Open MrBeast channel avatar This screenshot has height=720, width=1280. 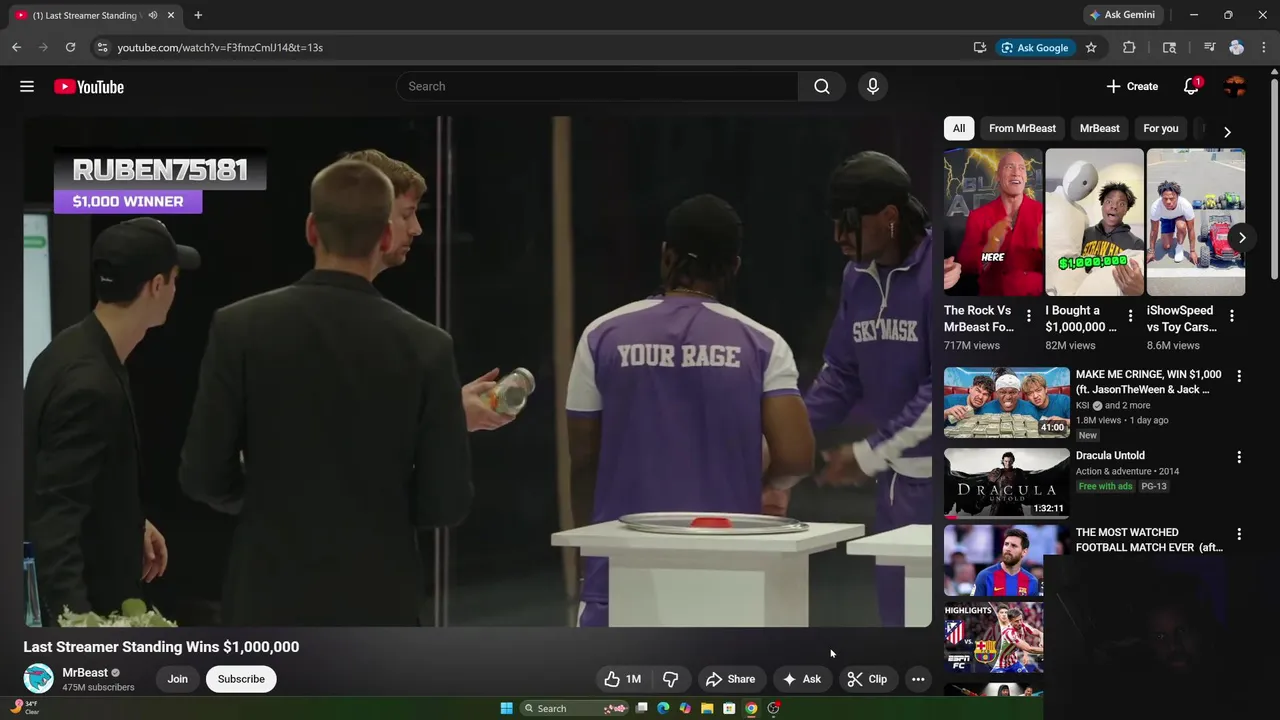pyautogui.click(x=38, y=678)
